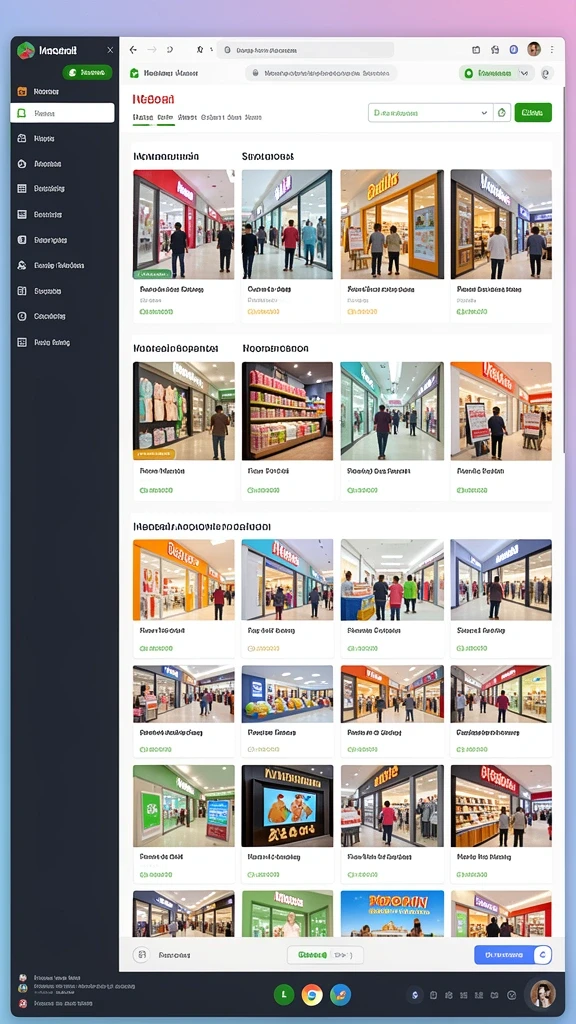This screenshot has height=1024, width=576.
Task: Open the browser three-dot menu
Action: pos(552,50)
